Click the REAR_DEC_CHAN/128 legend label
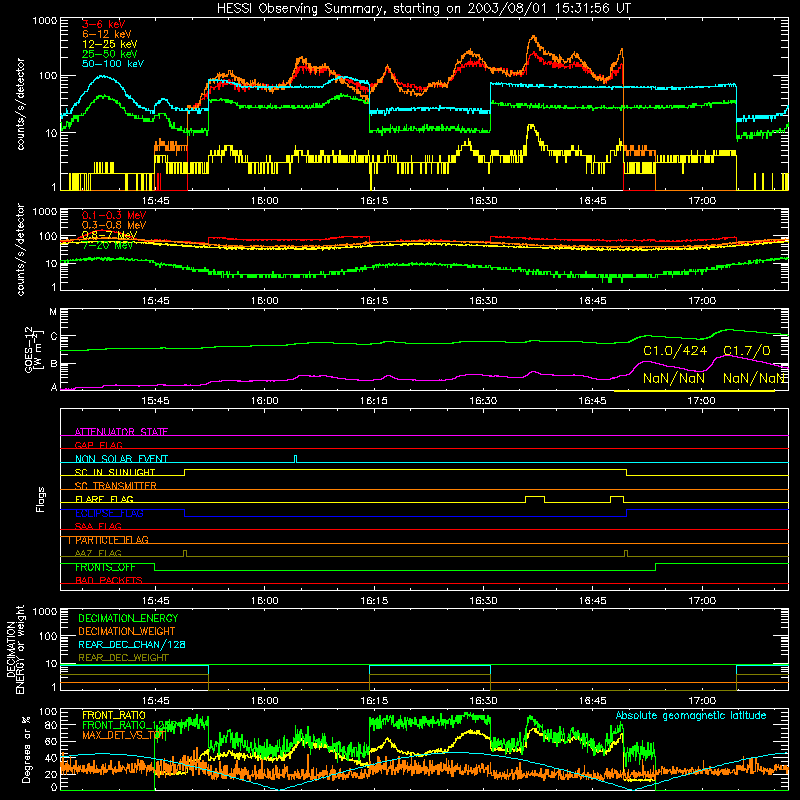The height and width of the screenshot is (800, 800). (x=132, y=644)
